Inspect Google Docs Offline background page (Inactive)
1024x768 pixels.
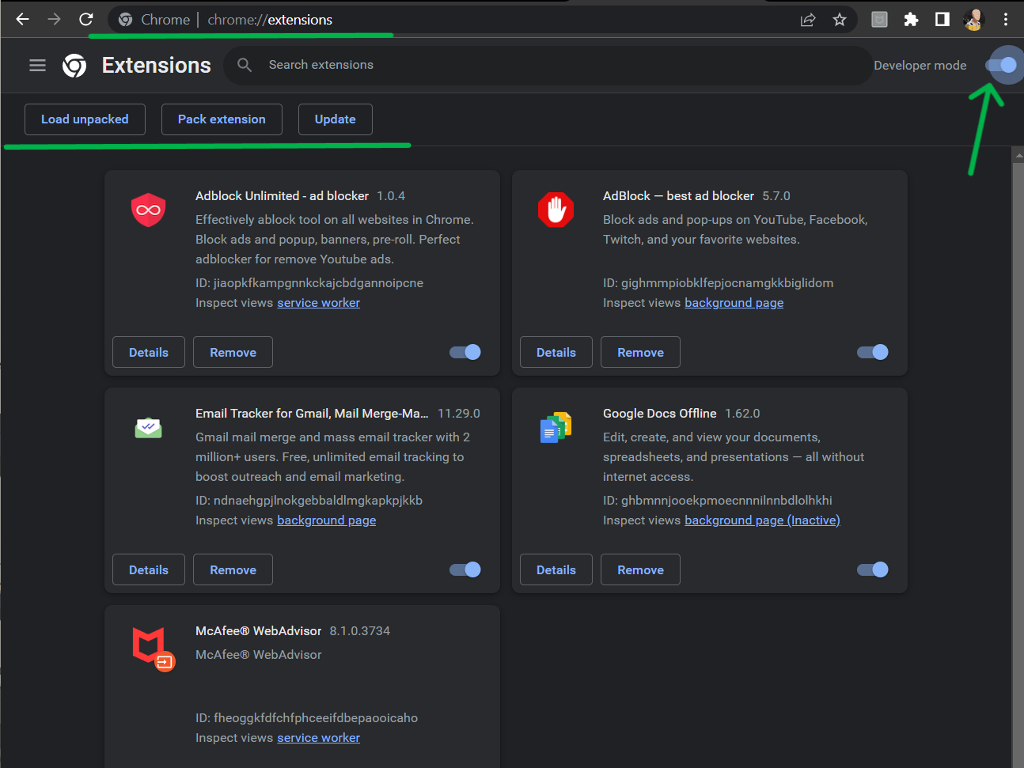(x=762, y=520)
